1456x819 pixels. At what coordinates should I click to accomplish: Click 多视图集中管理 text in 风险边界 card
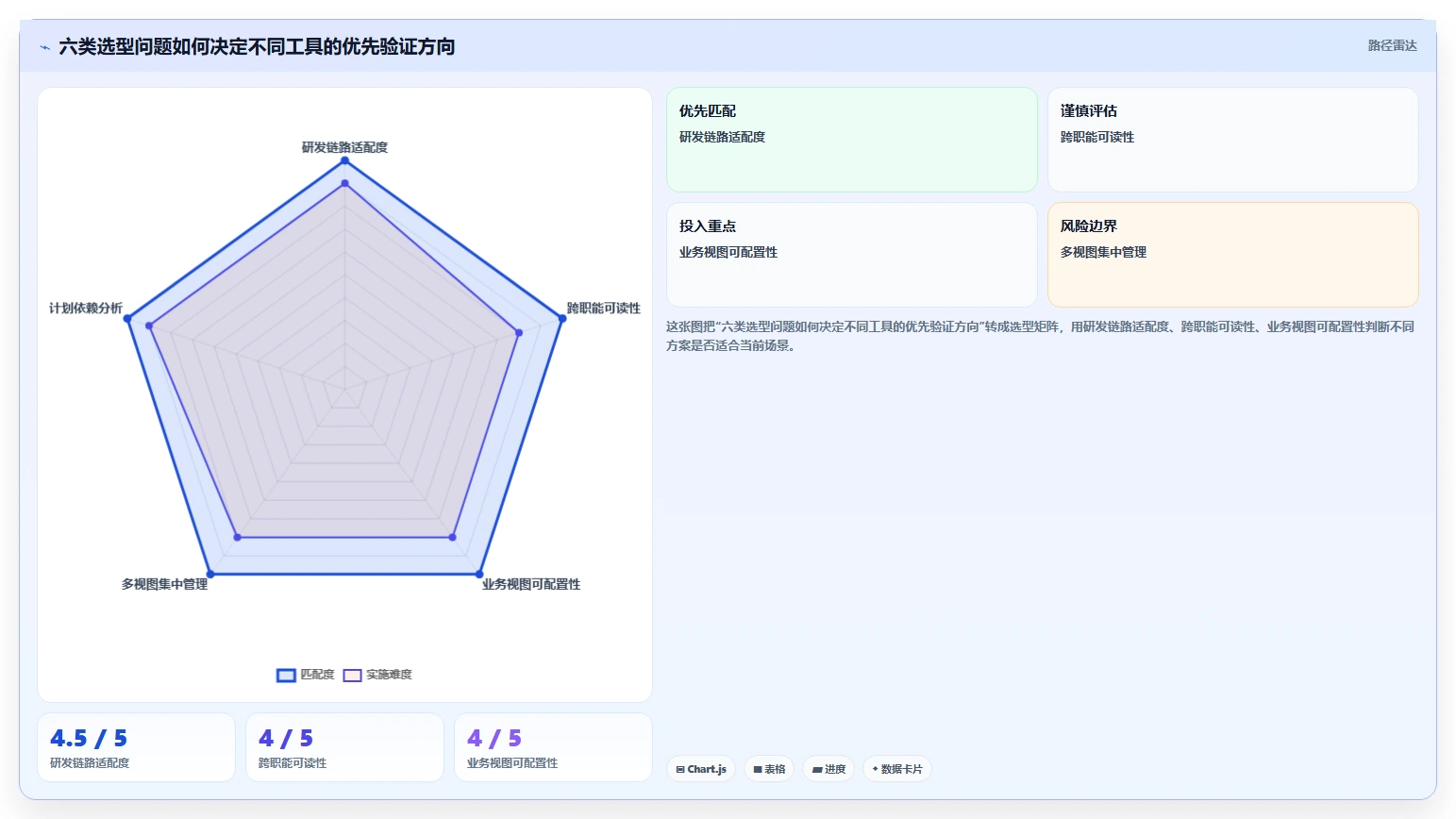1103,252
